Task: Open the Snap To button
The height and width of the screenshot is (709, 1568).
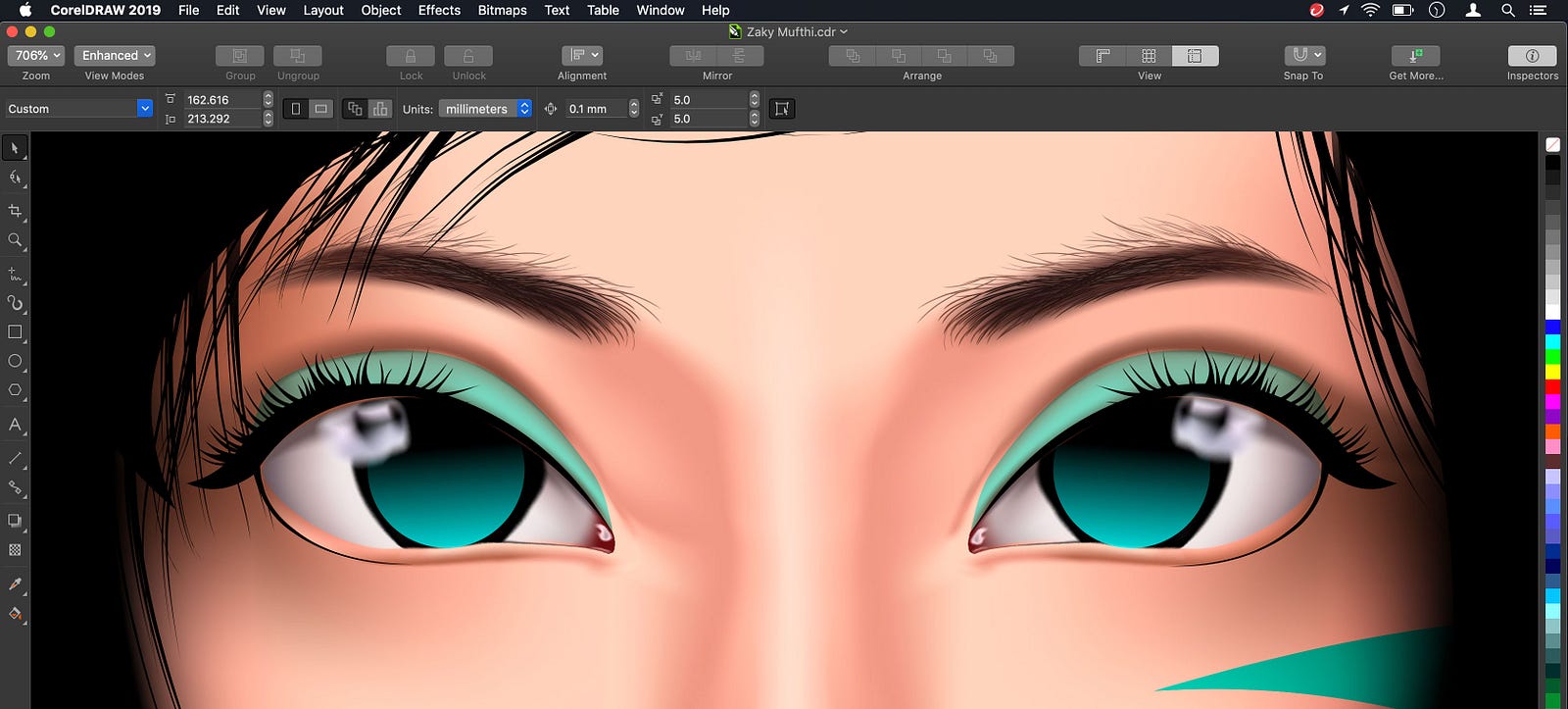Action: [1304, 56]
